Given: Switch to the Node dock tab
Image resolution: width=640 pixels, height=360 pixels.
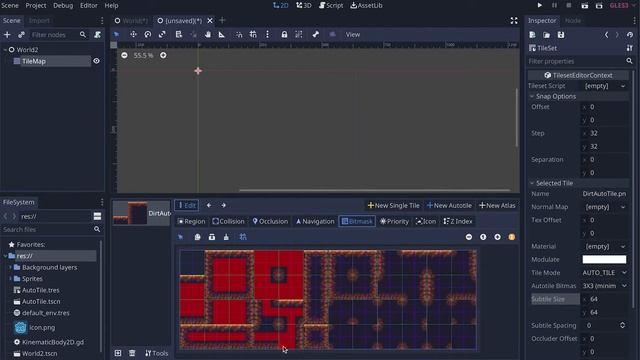Looking at the screenshot, I should pos(573,20).
